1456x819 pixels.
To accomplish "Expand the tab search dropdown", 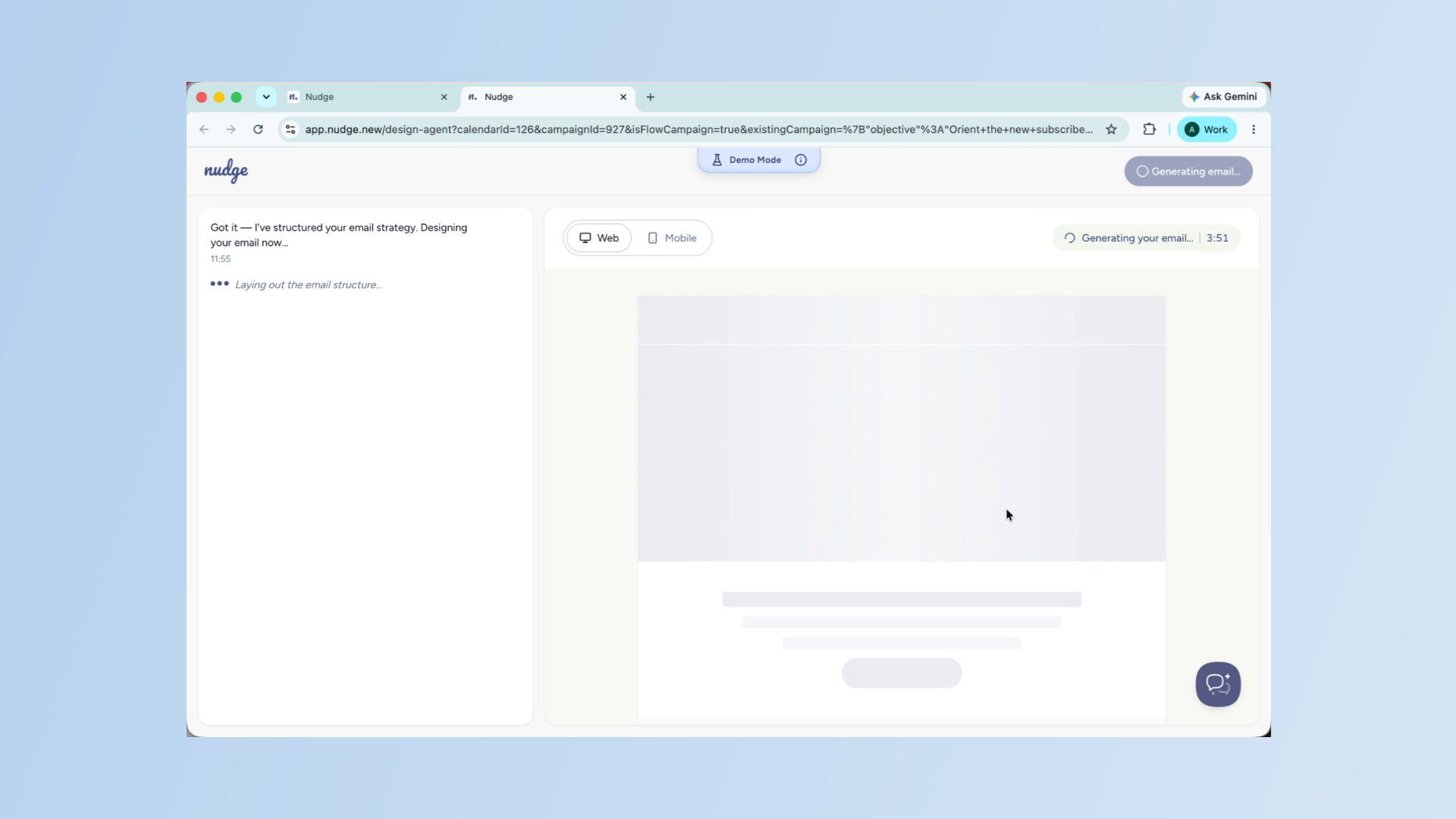I will [x=266, y=97].
